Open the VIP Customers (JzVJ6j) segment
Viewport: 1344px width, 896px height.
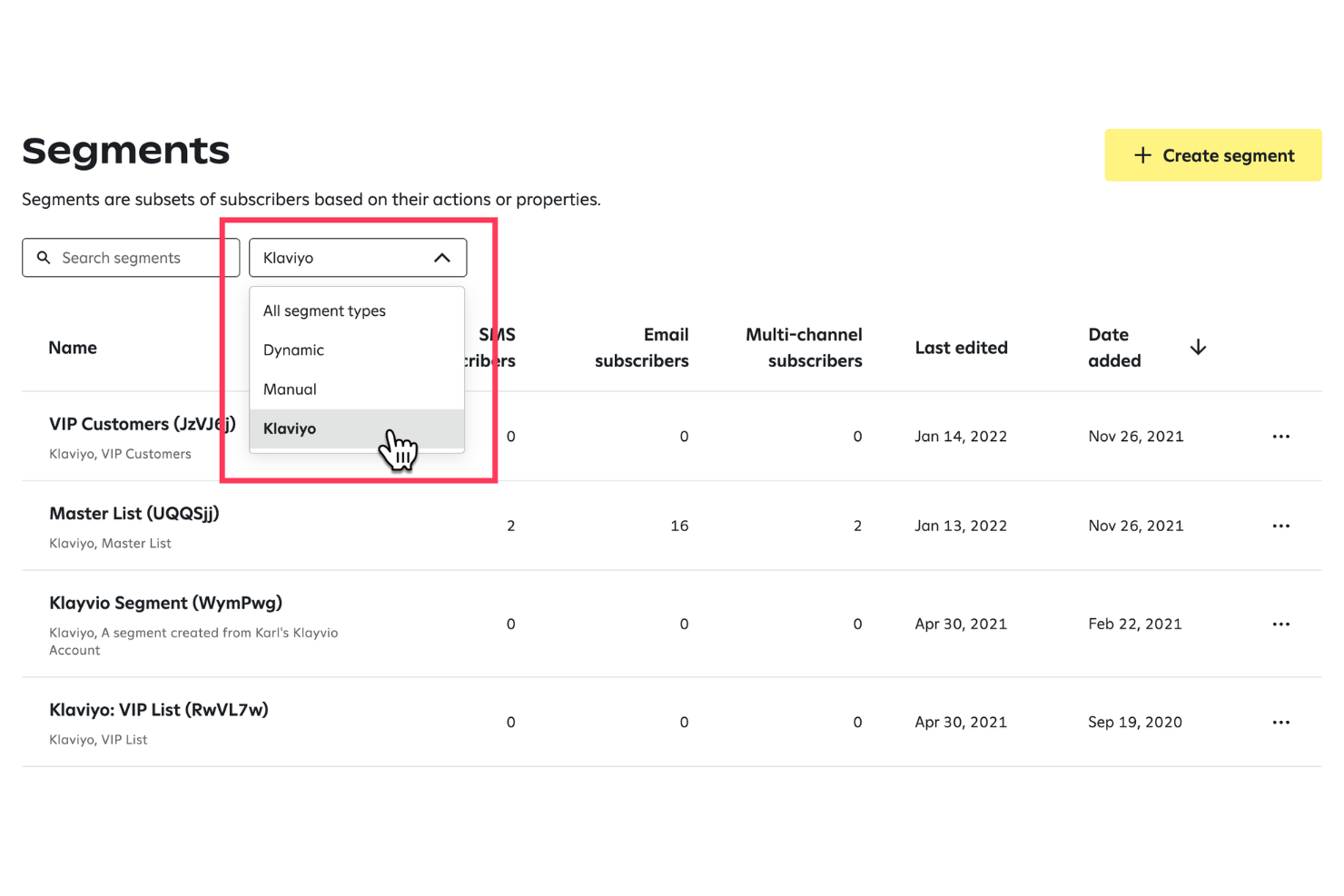click(143, 423)
